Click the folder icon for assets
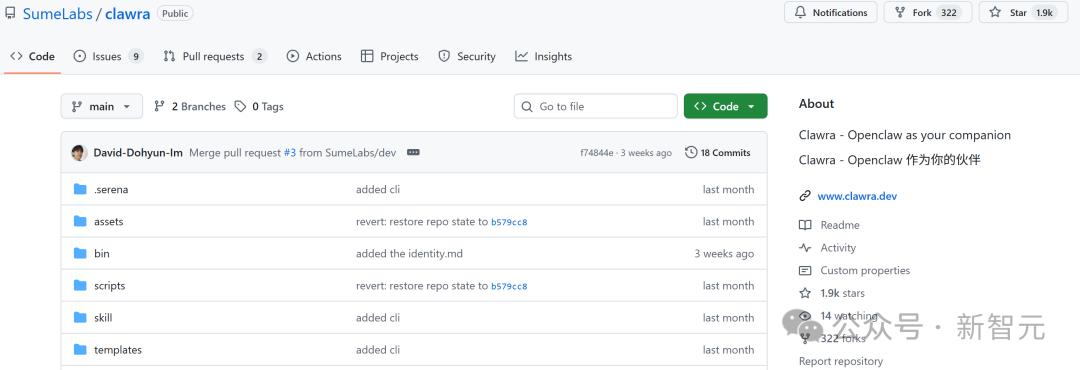1080x370 pixels. (x=80, y=222)
